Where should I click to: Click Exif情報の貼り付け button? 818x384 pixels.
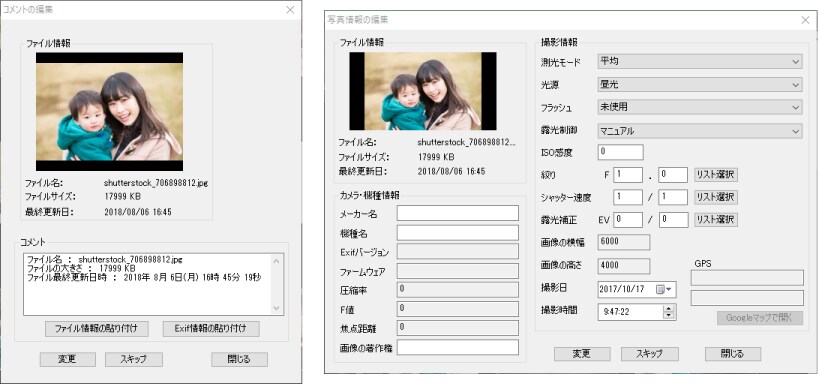pyautogui.click(x=211, y=329)
